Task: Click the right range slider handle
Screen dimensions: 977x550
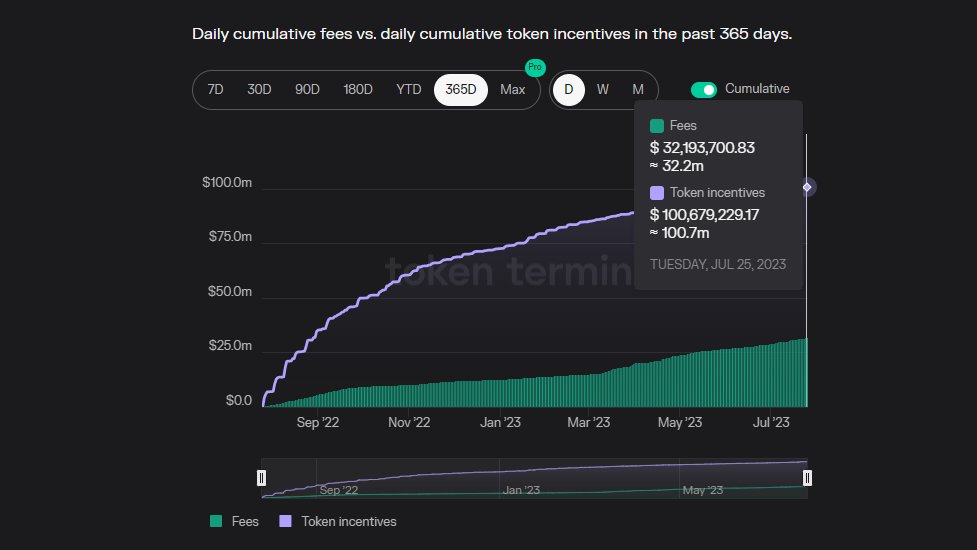Action: tap(807, 478)
